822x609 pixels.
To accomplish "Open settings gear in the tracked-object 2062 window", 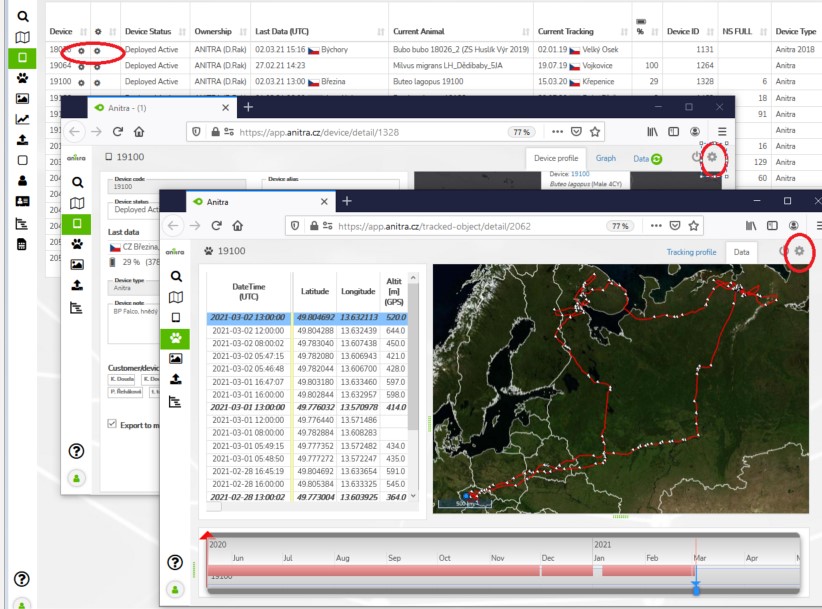I will point(799,251).
